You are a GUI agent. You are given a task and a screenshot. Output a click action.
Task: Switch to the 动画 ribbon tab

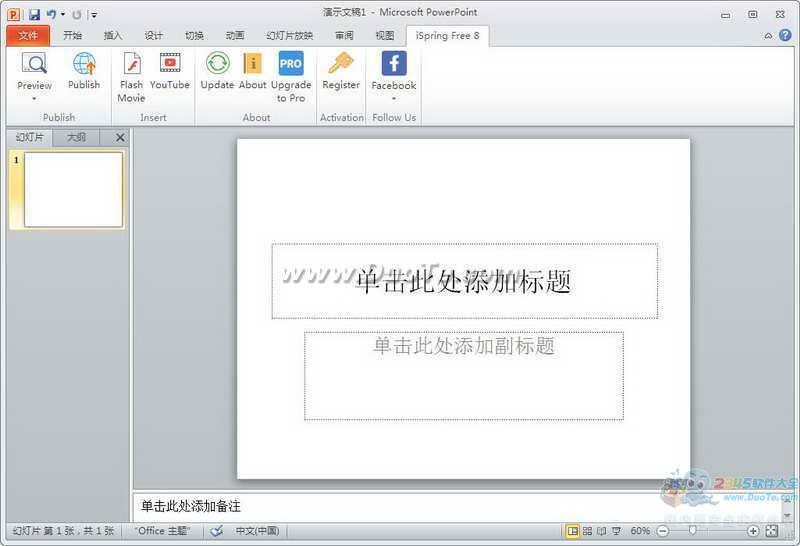pyautogui.click(x=235, y=35)
